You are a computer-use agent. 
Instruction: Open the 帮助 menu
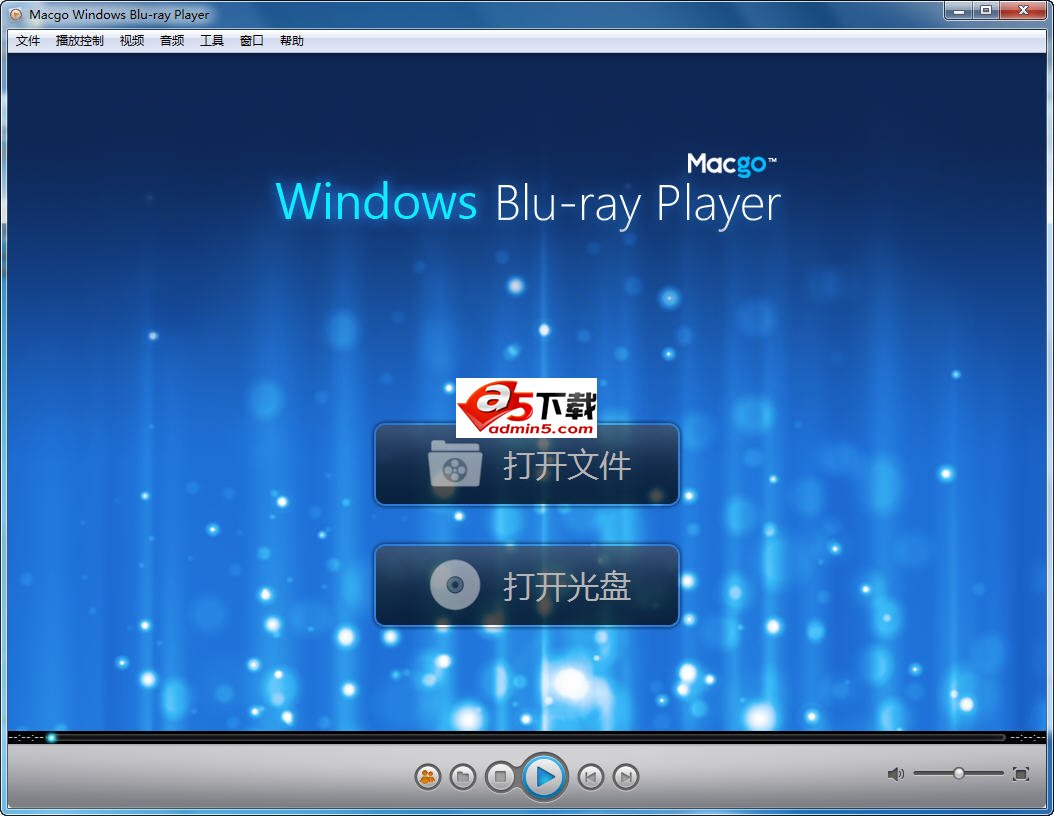(292, 41)
